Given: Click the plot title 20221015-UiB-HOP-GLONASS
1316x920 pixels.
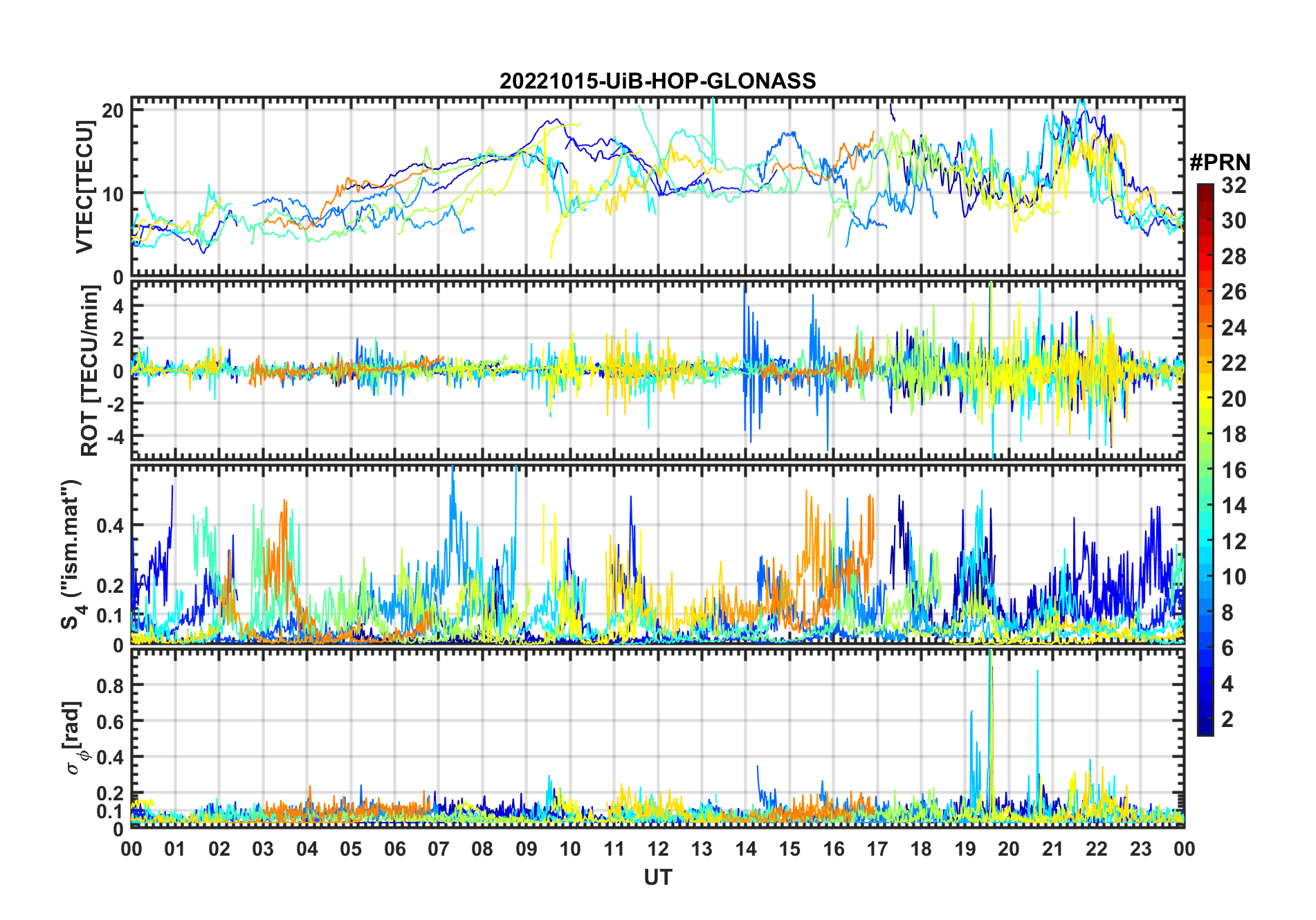Looking at the screenshot, I should 658,81.
